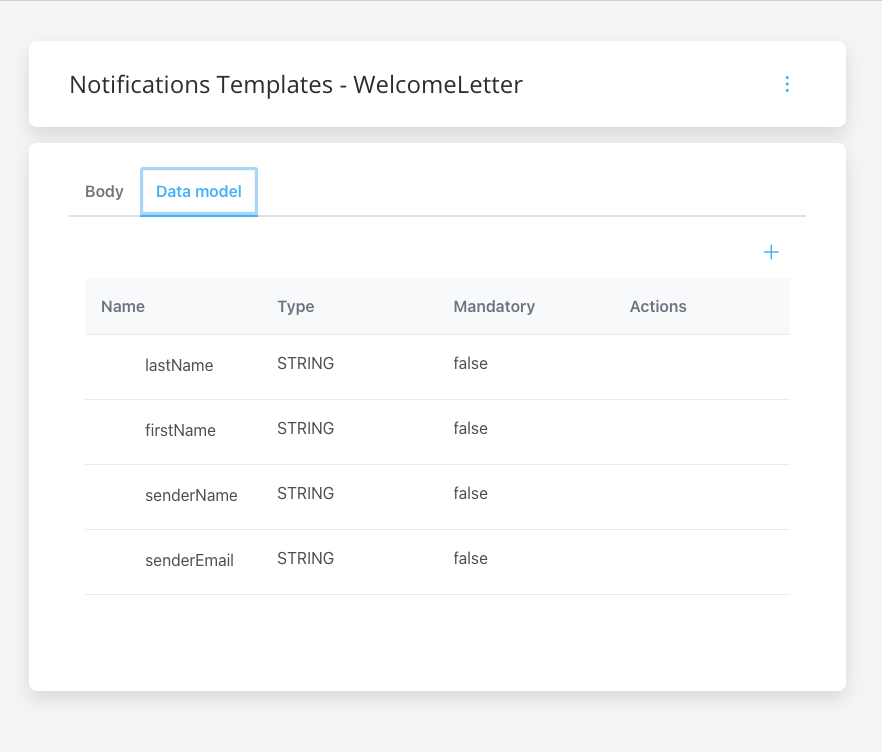Add a new data model field with plus icon
882x752 pixels.
point(771,252)
